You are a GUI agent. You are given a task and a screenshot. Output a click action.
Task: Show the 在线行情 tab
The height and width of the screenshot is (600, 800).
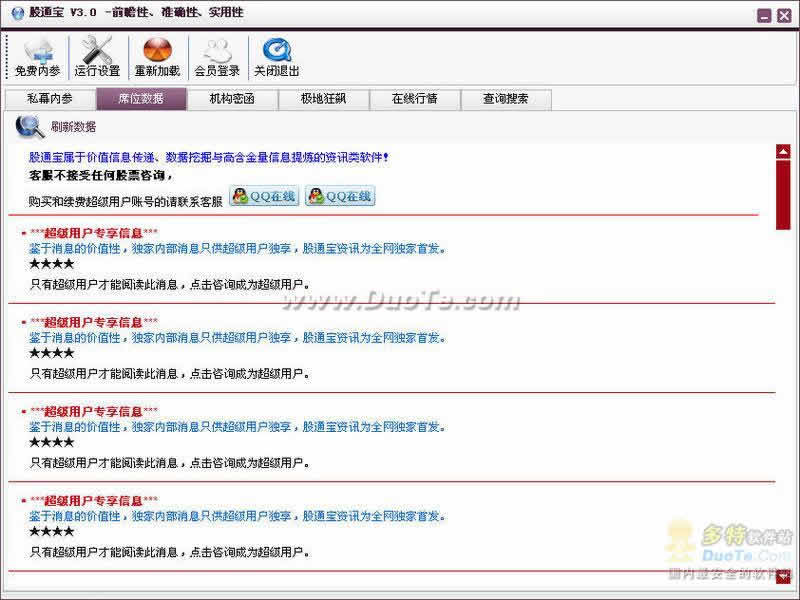(414, 99)
